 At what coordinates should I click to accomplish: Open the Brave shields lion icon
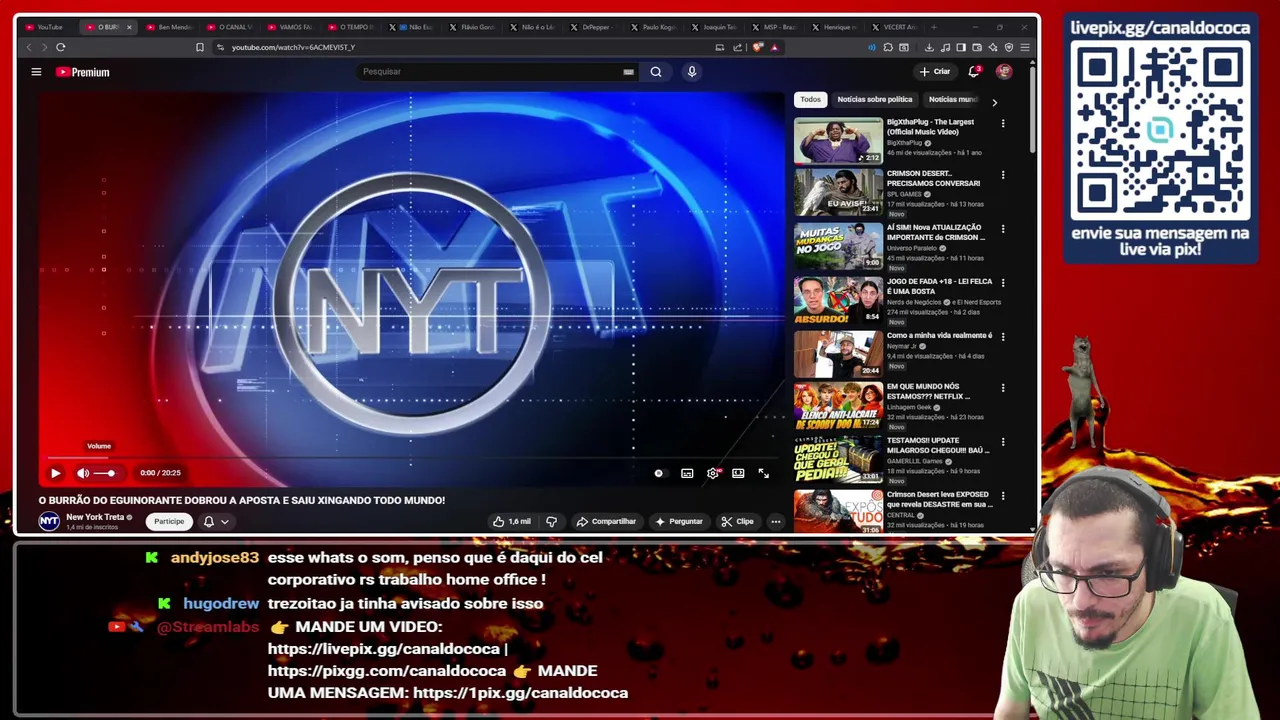(758, 47)
